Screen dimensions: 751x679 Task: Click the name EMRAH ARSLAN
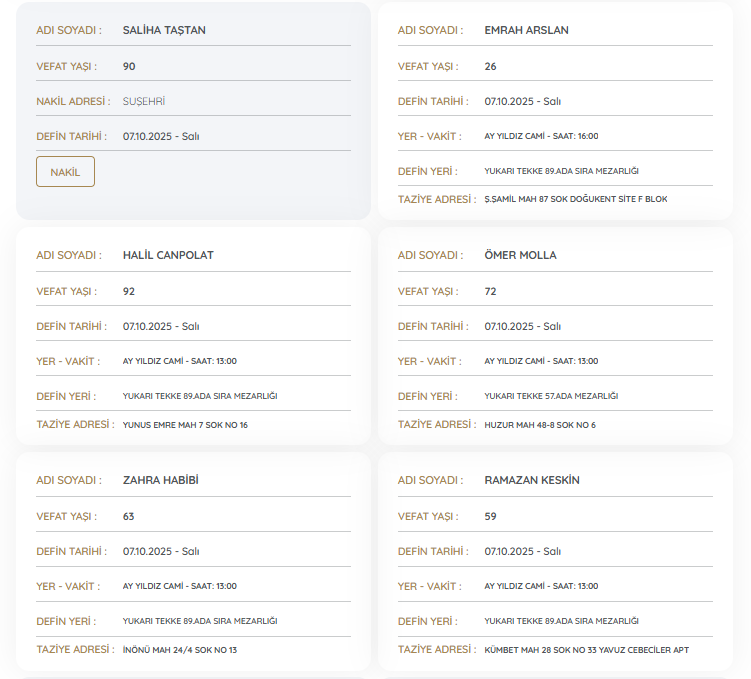click(x=526, y=30)
